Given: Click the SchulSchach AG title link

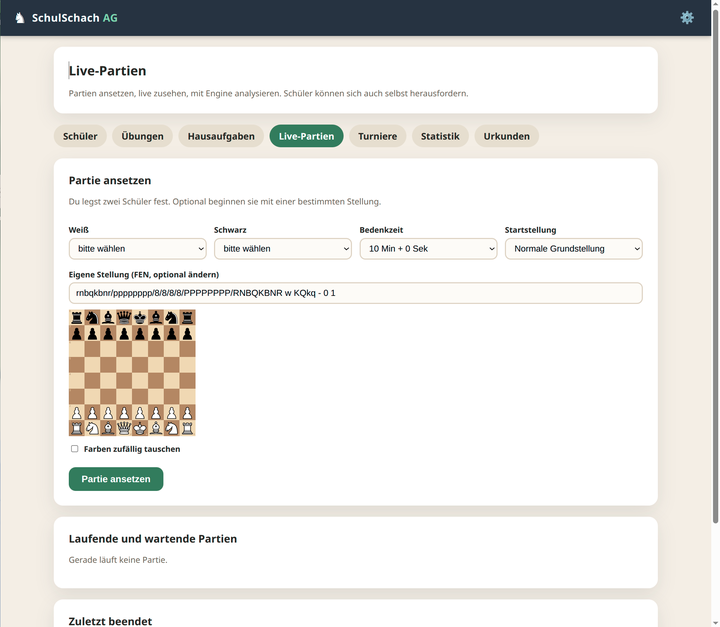Looking at the screenshot, I should 74,18.
